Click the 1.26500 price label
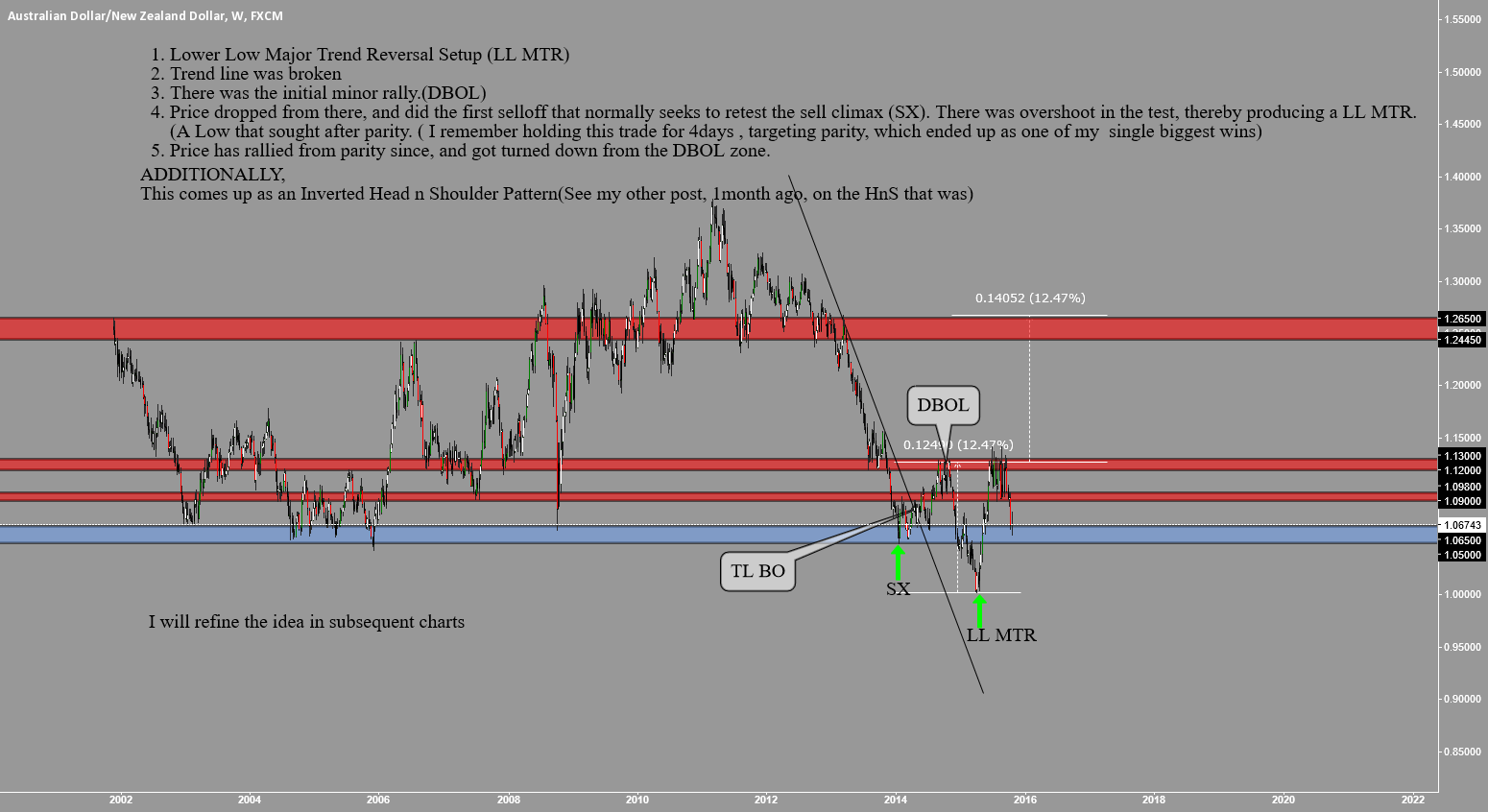 tap(1462, 319)
